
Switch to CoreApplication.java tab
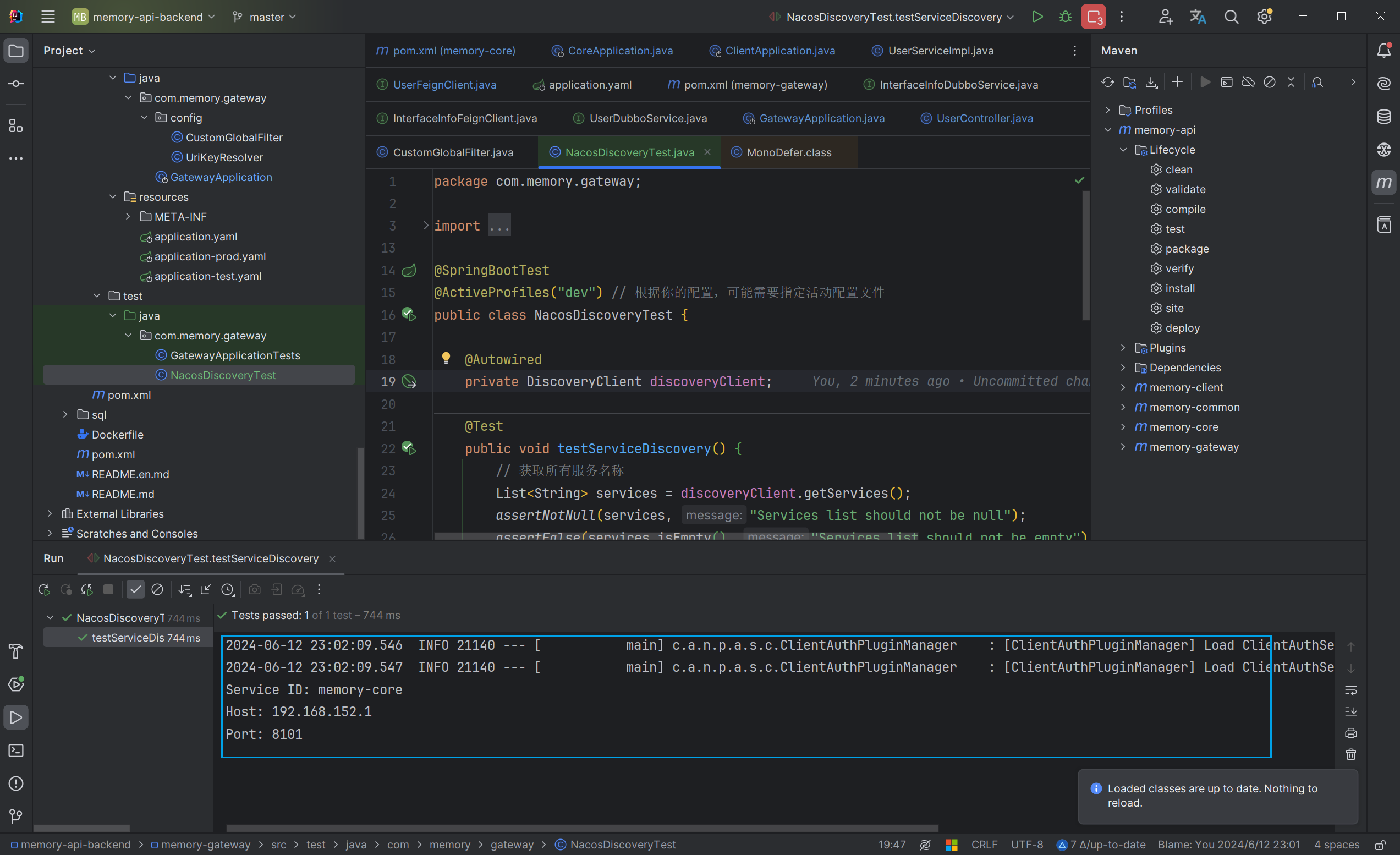pyautogui.click(x=612, y=51)
